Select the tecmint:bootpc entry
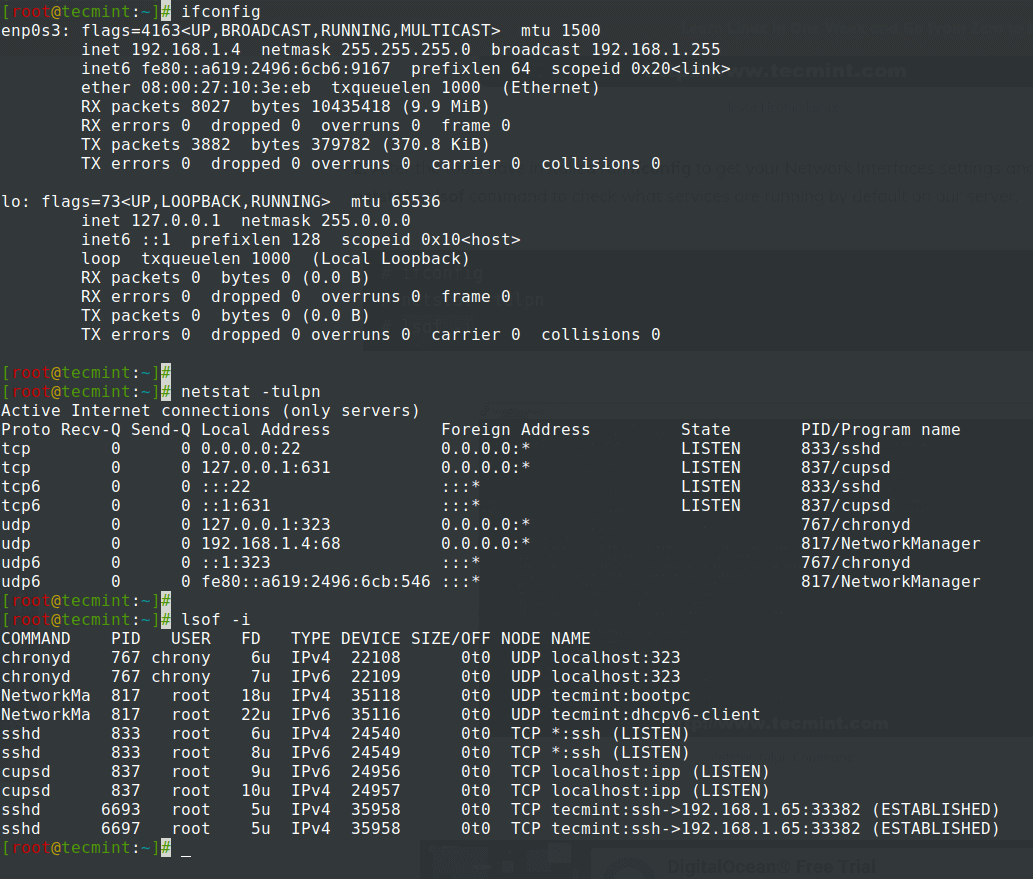 click(x=621, y=695)
